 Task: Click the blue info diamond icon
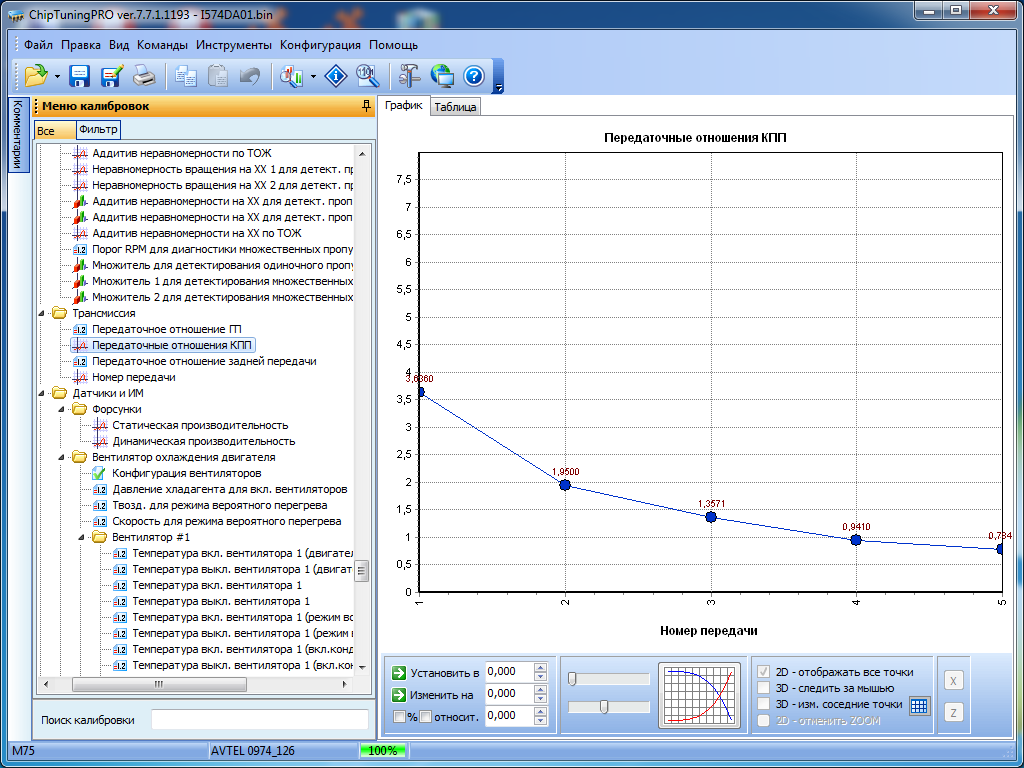click(x=337, y=75)
